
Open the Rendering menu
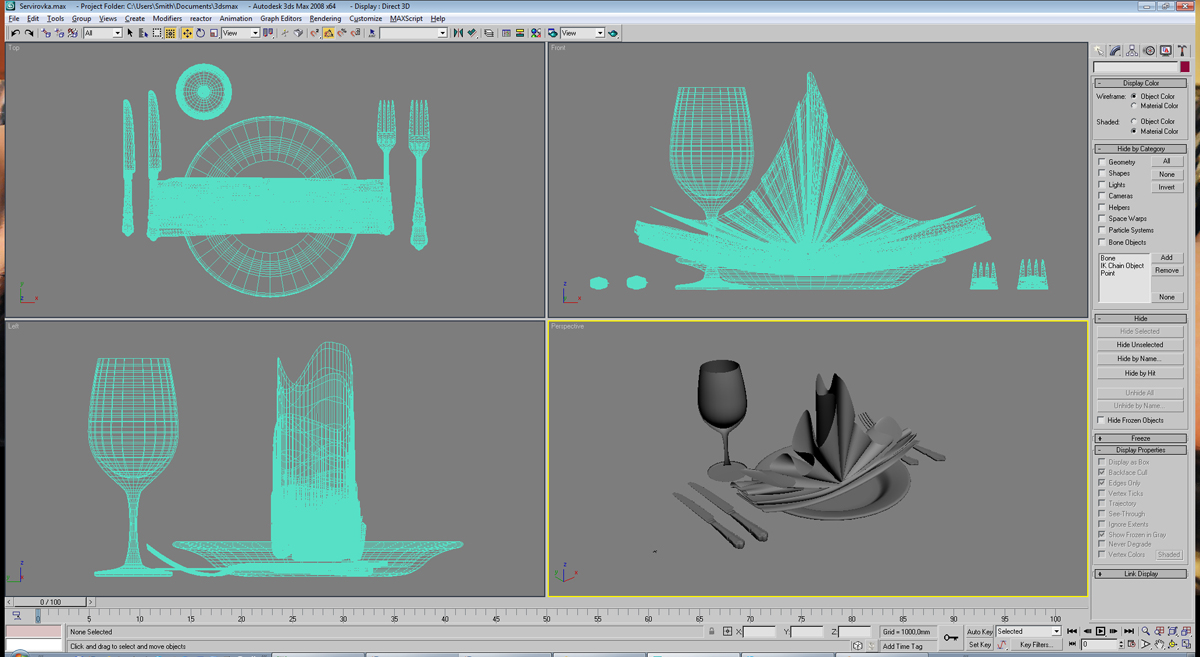pyautogui.click(x=325, y=18)
